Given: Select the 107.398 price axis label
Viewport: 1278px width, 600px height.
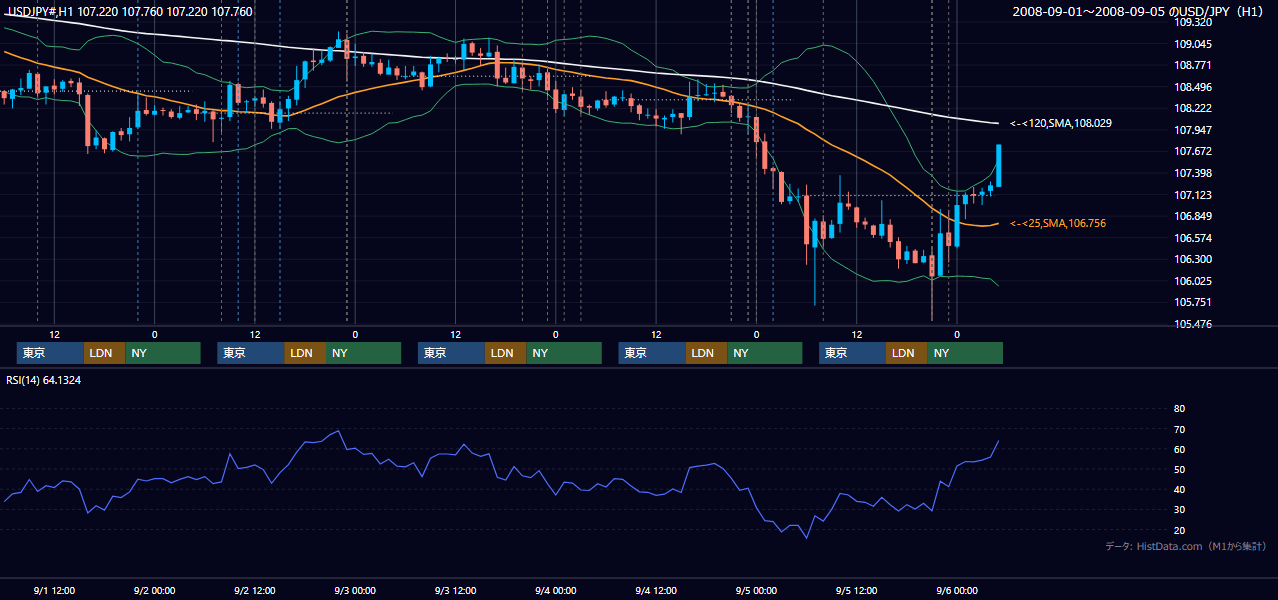Looking at the screenshot, I should pos(1193,173).
